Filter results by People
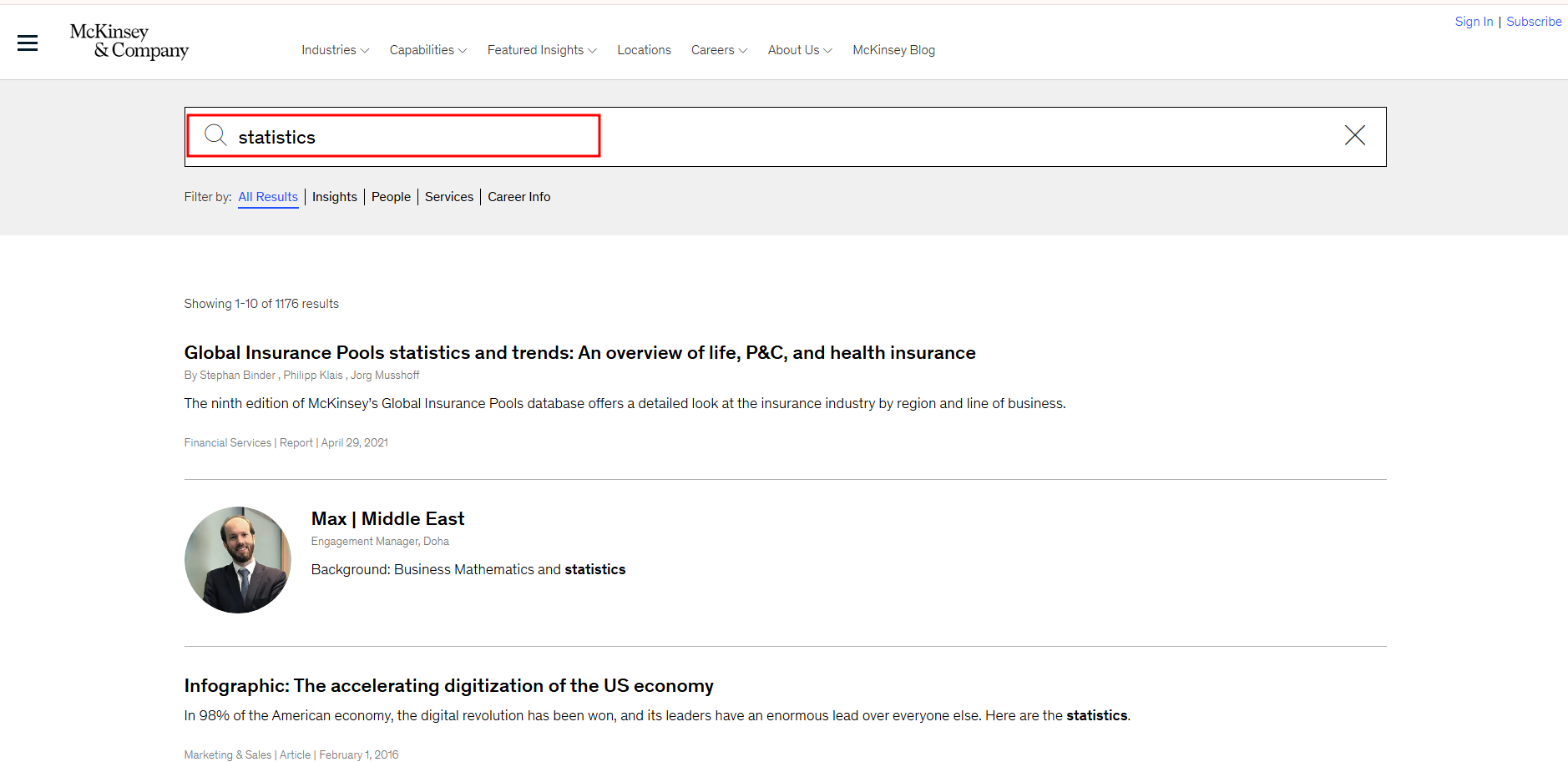This screenshot has width=1568, height=762. 391,197
